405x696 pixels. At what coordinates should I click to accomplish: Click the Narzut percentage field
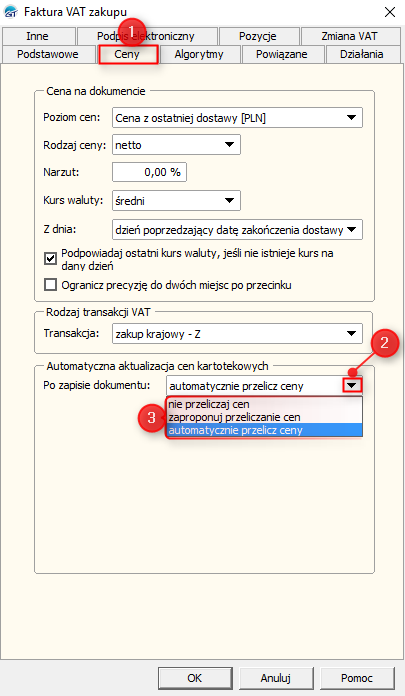point(149,172)
